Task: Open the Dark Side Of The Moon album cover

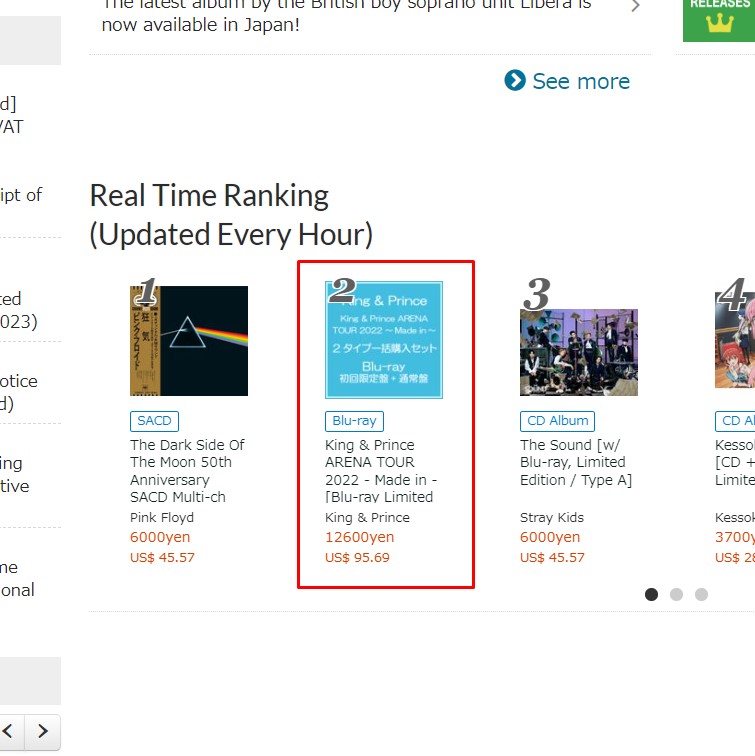Action: tap(189, 341)
